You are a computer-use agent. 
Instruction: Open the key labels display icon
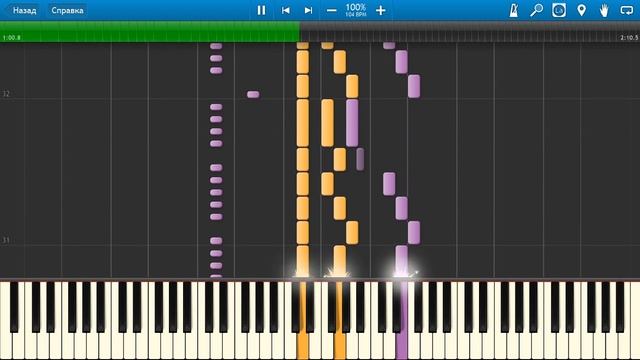[559, 10]
